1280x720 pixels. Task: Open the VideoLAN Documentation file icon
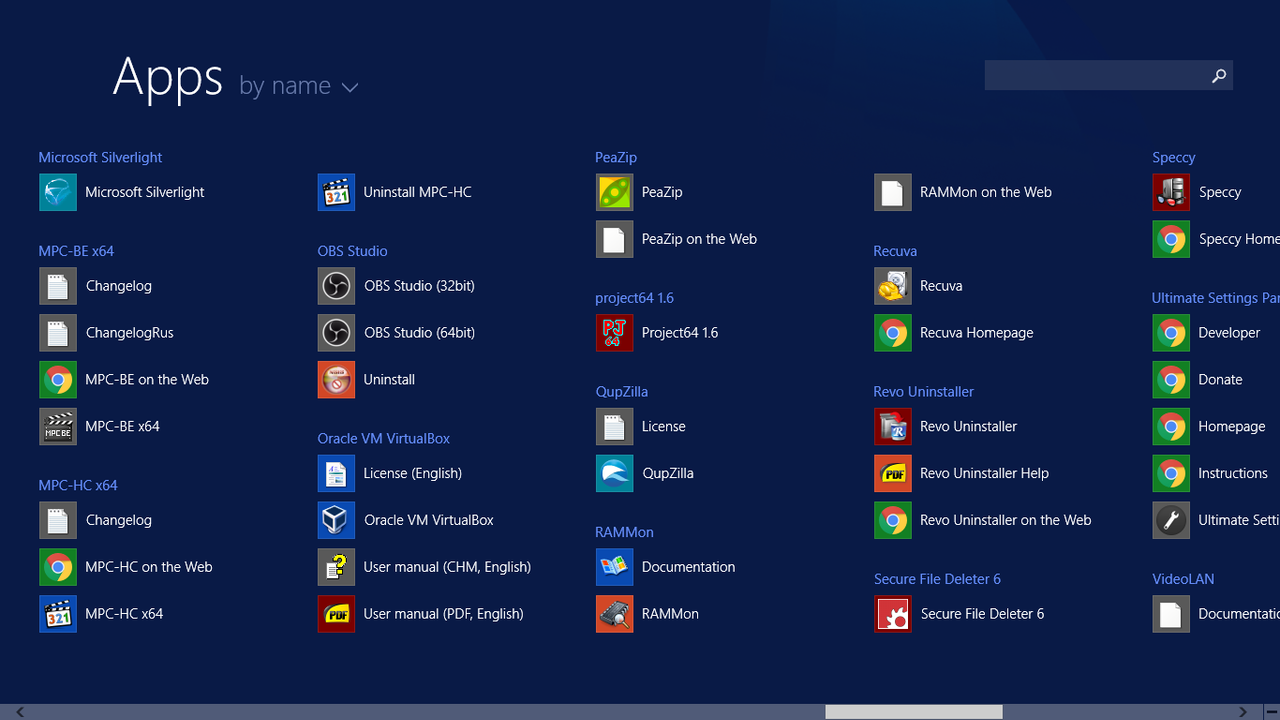tap(1170, 613)
